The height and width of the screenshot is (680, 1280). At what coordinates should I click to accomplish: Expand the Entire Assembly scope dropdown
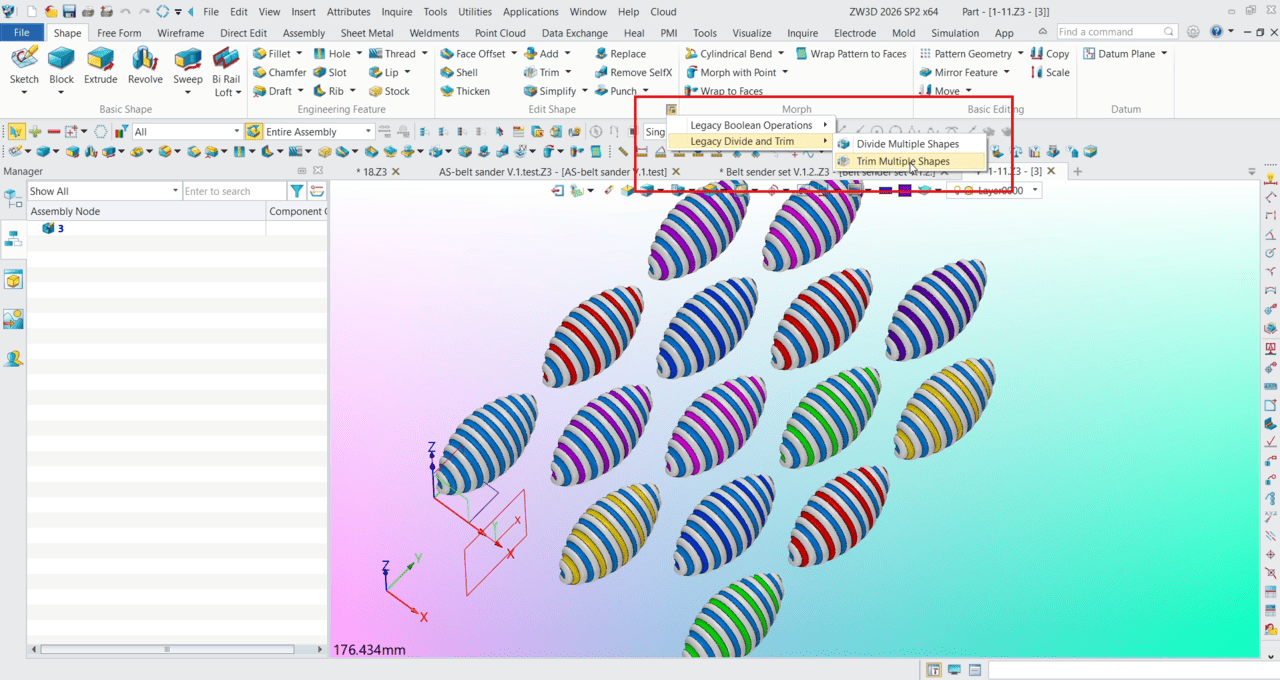coord(369,132)
